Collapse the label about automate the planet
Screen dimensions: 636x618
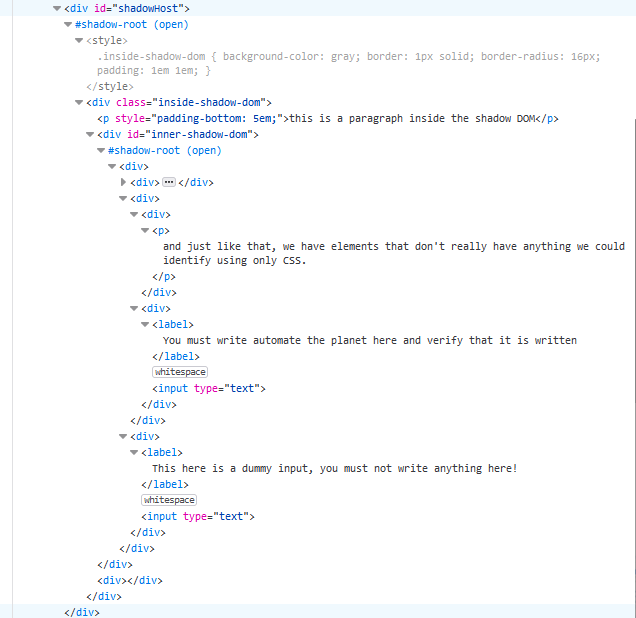(145, 324)
